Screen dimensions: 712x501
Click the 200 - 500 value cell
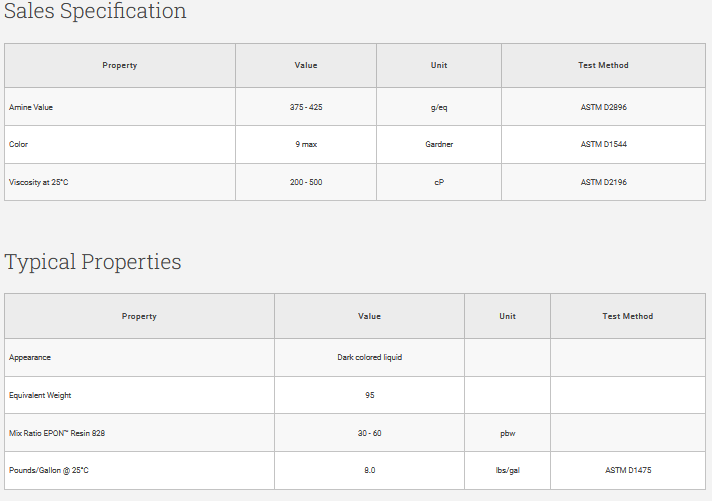(x=305, y=182)
